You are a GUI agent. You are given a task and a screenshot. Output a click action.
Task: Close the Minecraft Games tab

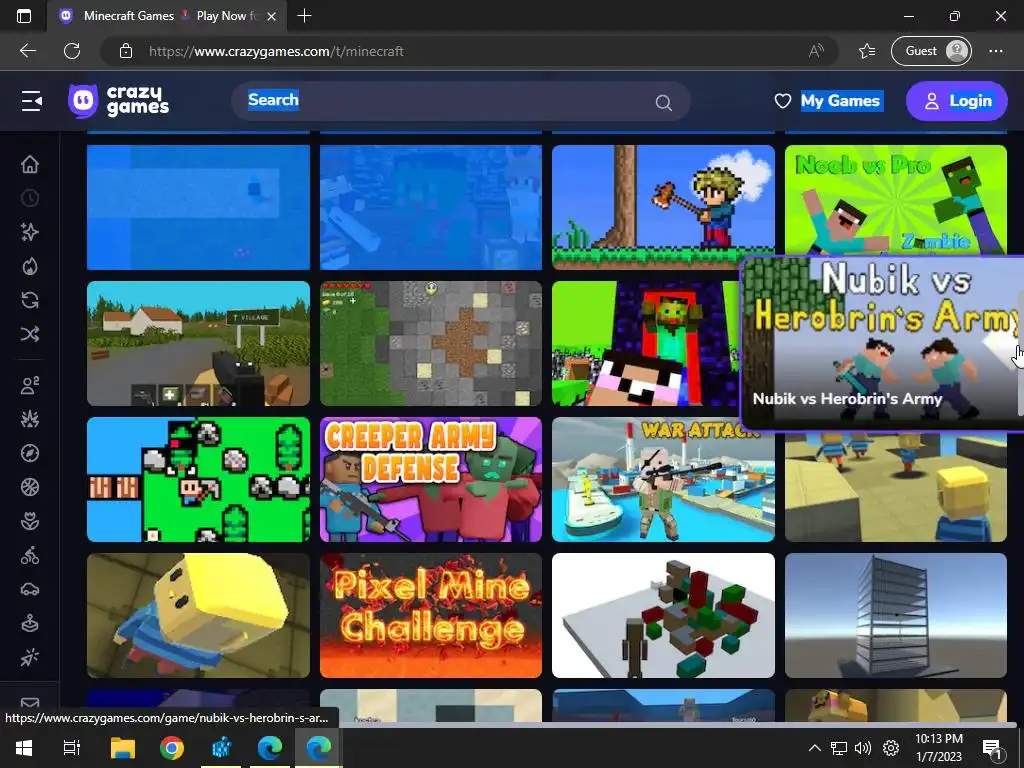click(x=272, y=16)
